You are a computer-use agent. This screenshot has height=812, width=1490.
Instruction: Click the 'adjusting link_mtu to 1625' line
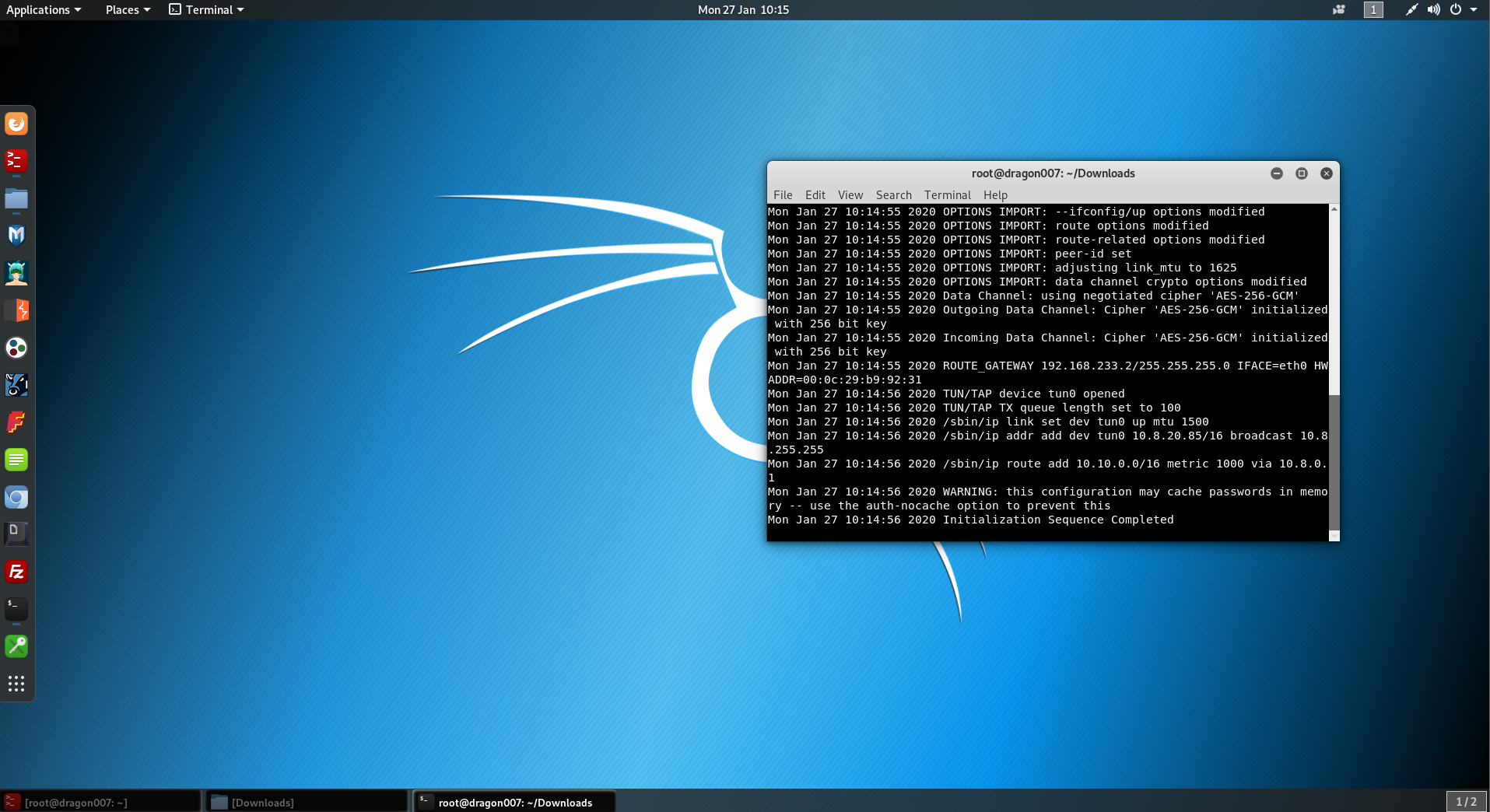point(1002,268)
